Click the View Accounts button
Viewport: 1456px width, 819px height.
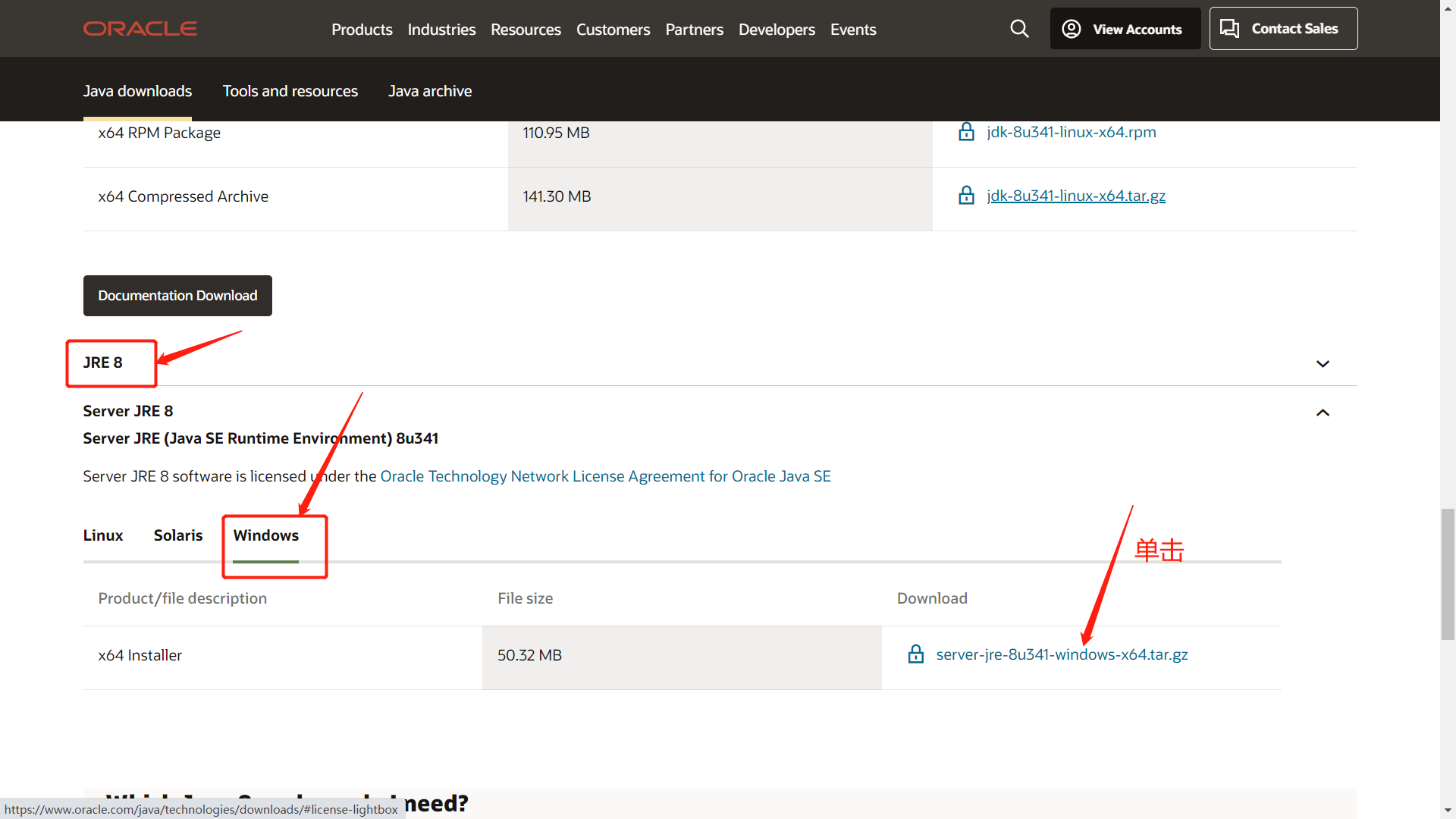click(x=1125, y=29)
